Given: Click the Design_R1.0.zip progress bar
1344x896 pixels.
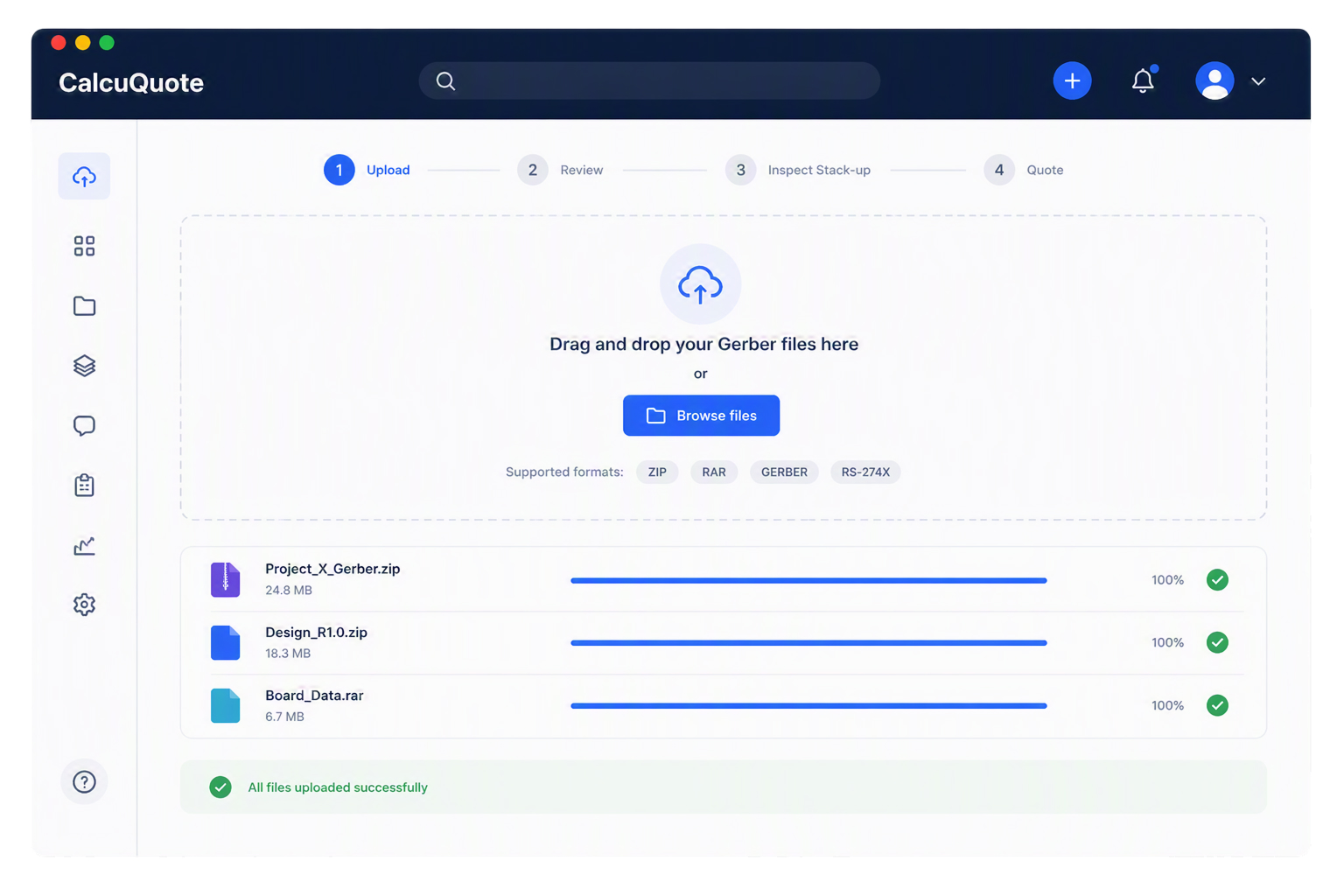Looking at the screenshot, I should tap(808, 643).
